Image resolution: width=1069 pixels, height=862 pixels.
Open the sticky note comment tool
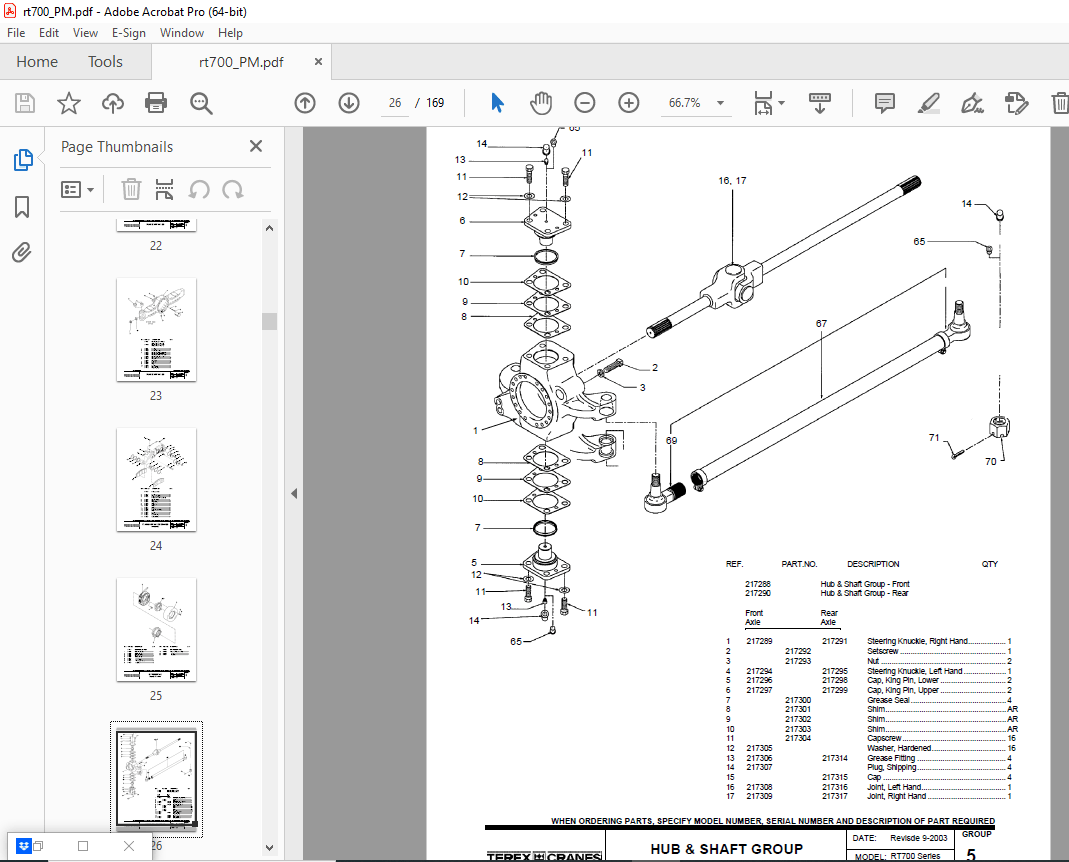(884, 102)
